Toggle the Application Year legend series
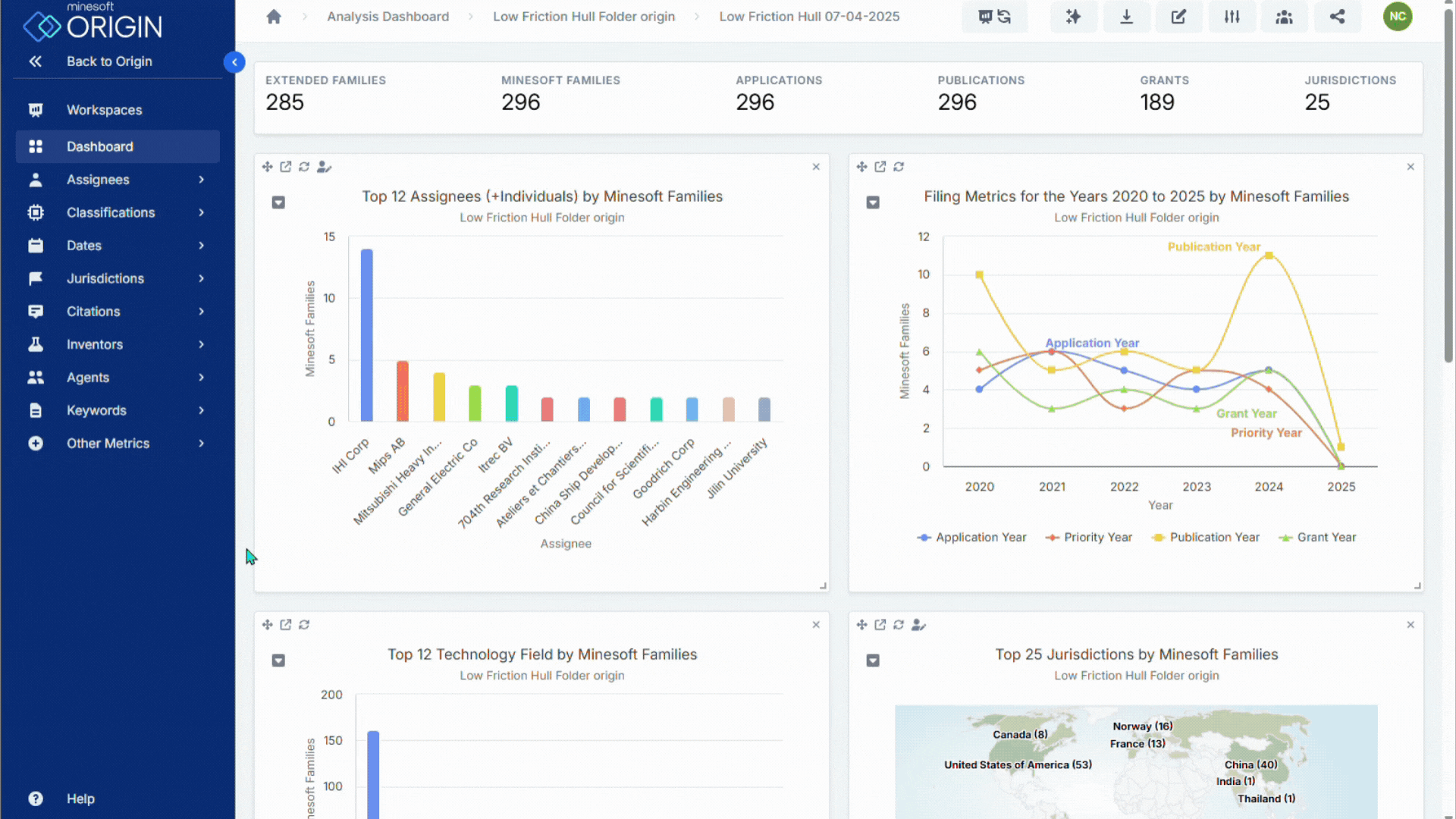The image size is (1456, 819). coord(971,538)
